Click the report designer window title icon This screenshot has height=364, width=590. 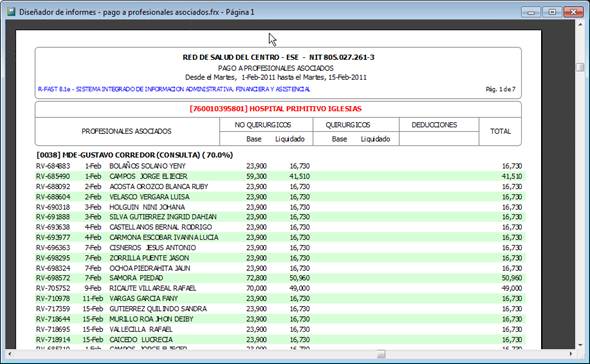pos(11,12)
